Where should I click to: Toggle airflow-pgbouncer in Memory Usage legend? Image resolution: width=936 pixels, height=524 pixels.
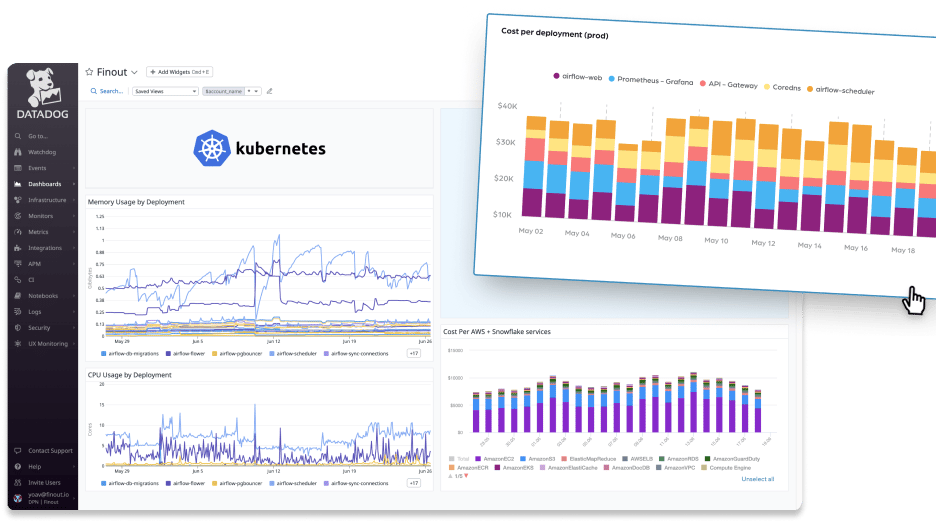tap(238, 354)
